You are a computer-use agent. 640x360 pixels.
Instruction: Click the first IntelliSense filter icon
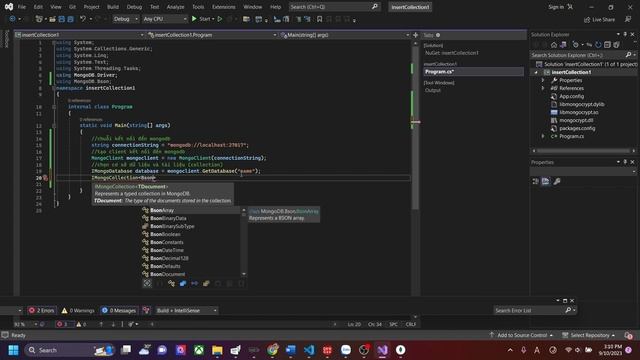(x=147, y=283)
